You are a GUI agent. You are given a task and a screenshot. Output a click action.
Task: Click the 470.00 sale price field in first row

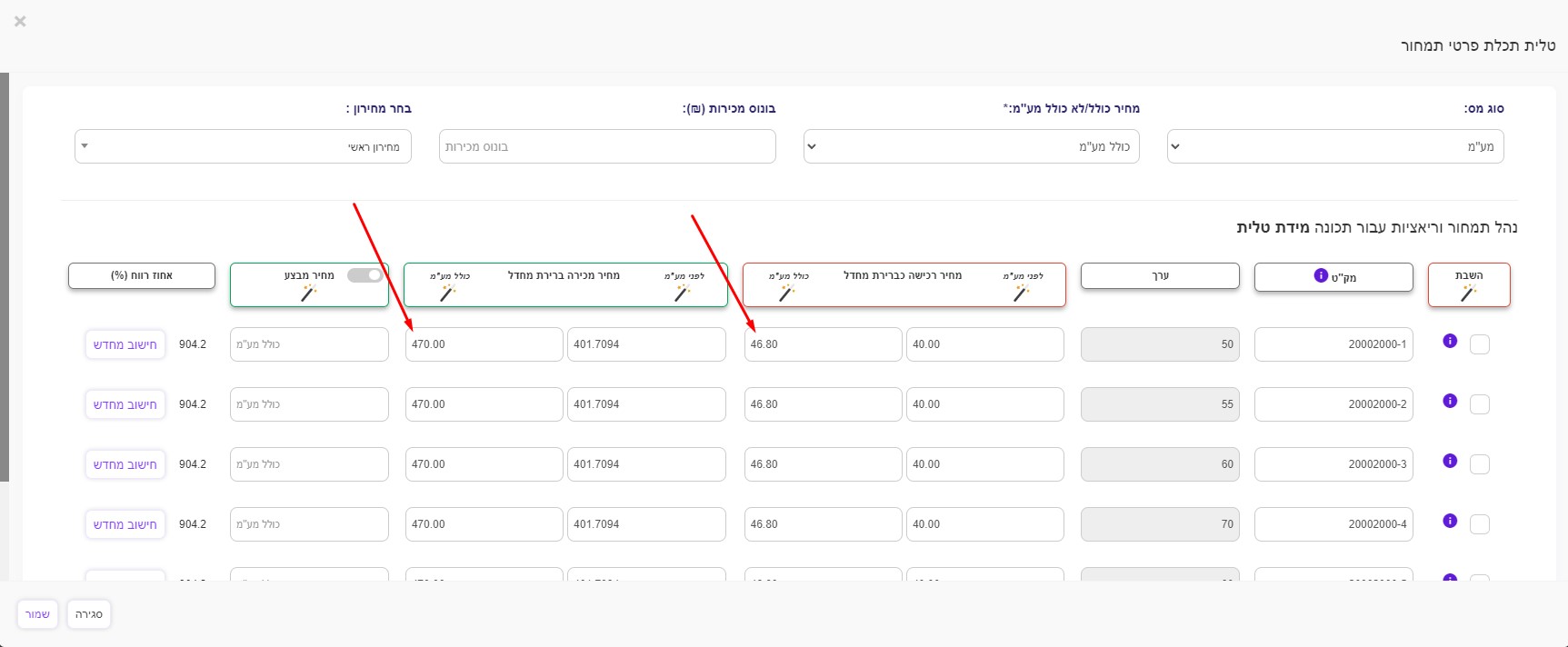click(484, 344)
